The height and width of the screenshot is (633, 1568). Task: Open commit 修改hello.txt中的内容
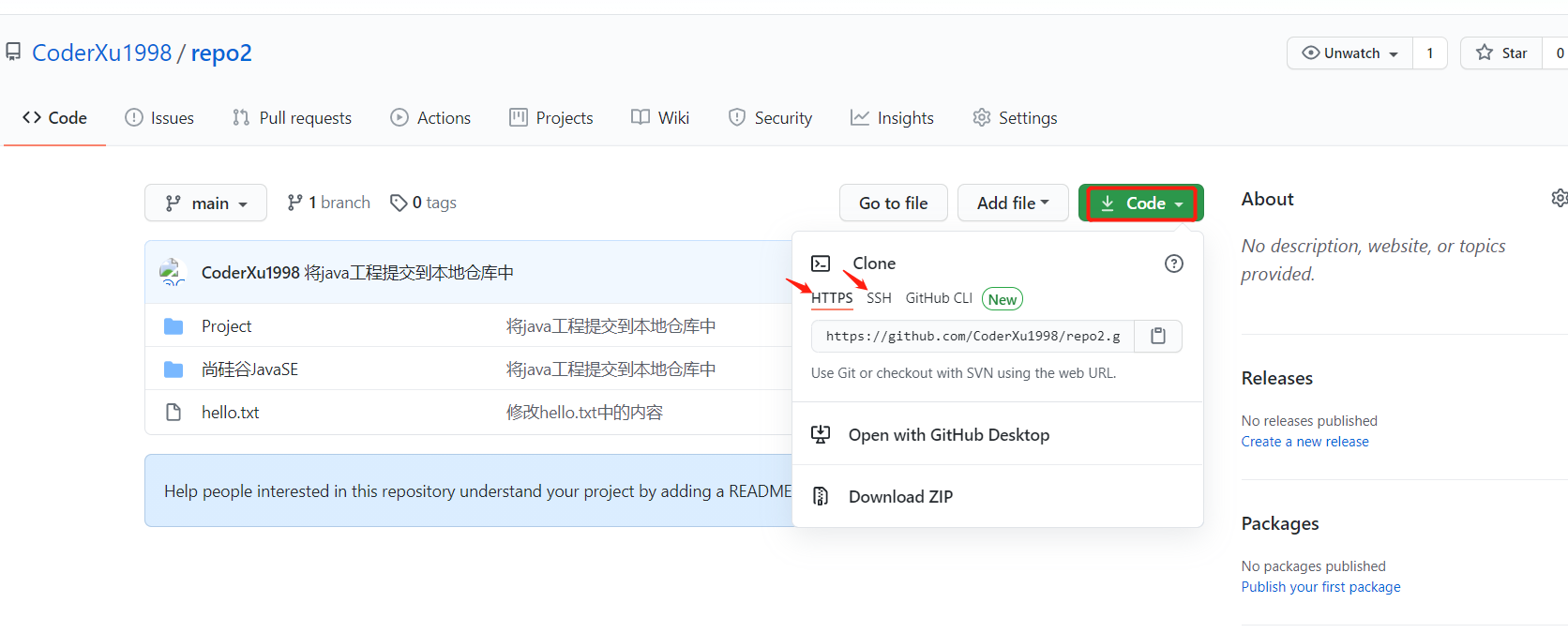coord(584,412)
